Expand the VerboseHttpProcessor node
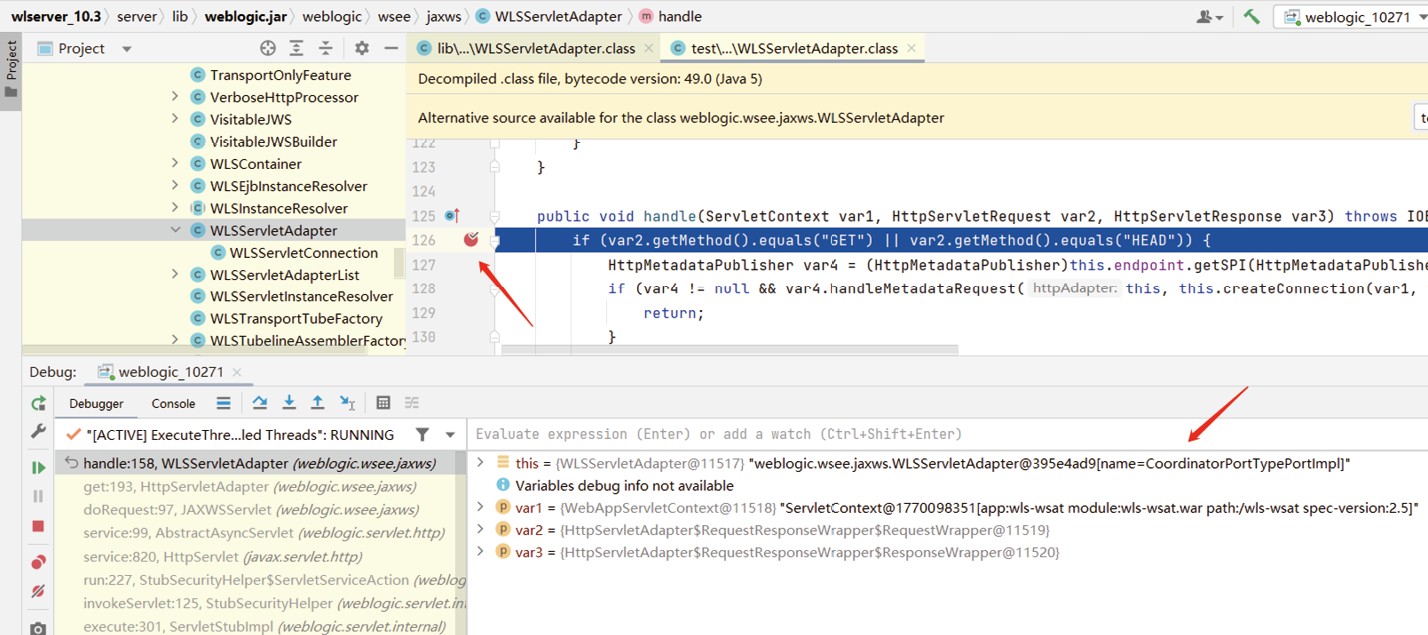The image size is (1428, 635). click(175, 97)
